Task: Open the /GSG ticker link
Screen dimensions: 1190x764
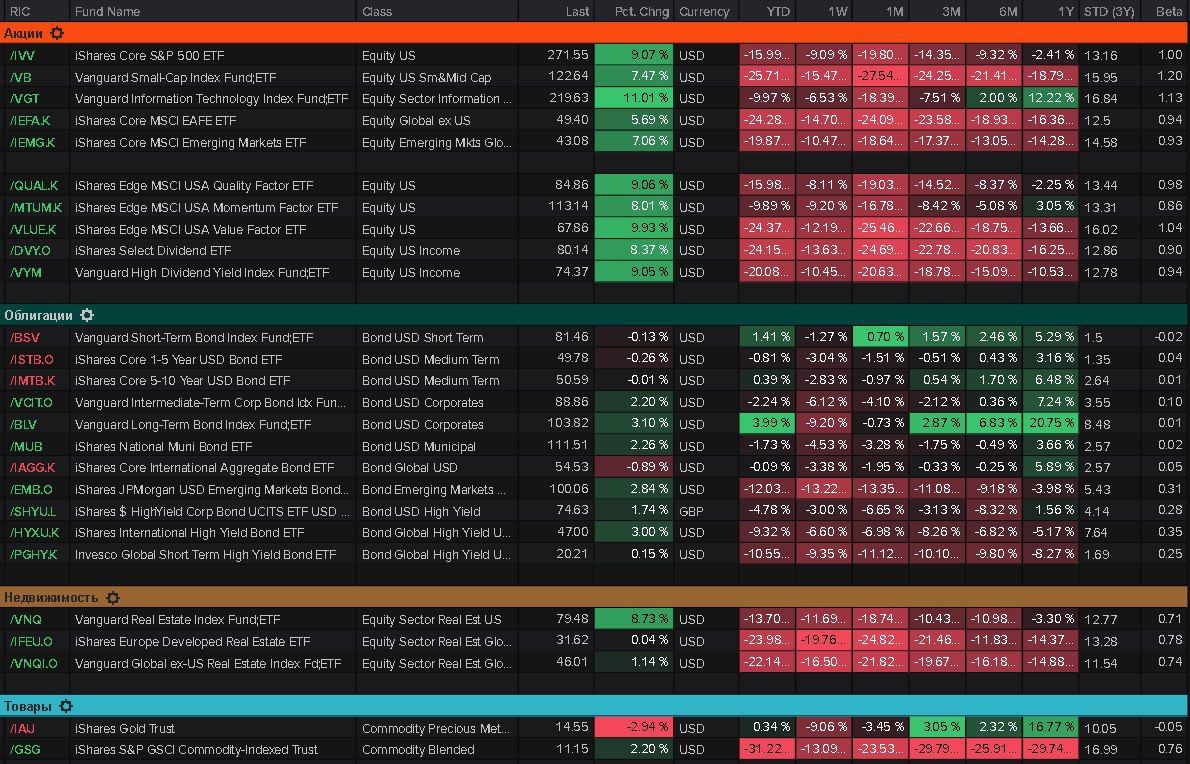Action: pyautogui.click(x=24, y=750)
